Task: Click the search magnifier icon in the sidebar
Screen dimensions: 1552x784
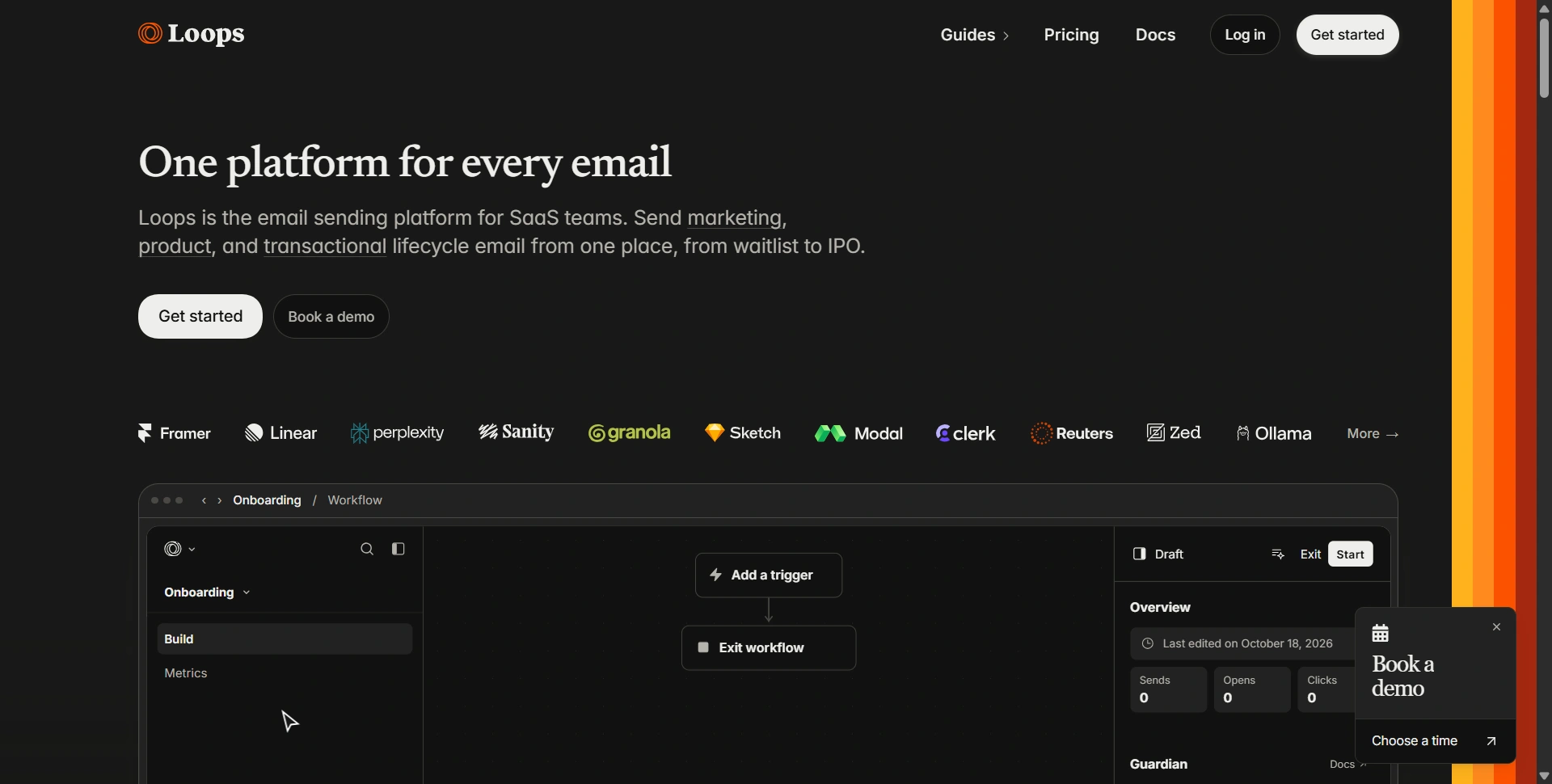Action: coord(367,550)
